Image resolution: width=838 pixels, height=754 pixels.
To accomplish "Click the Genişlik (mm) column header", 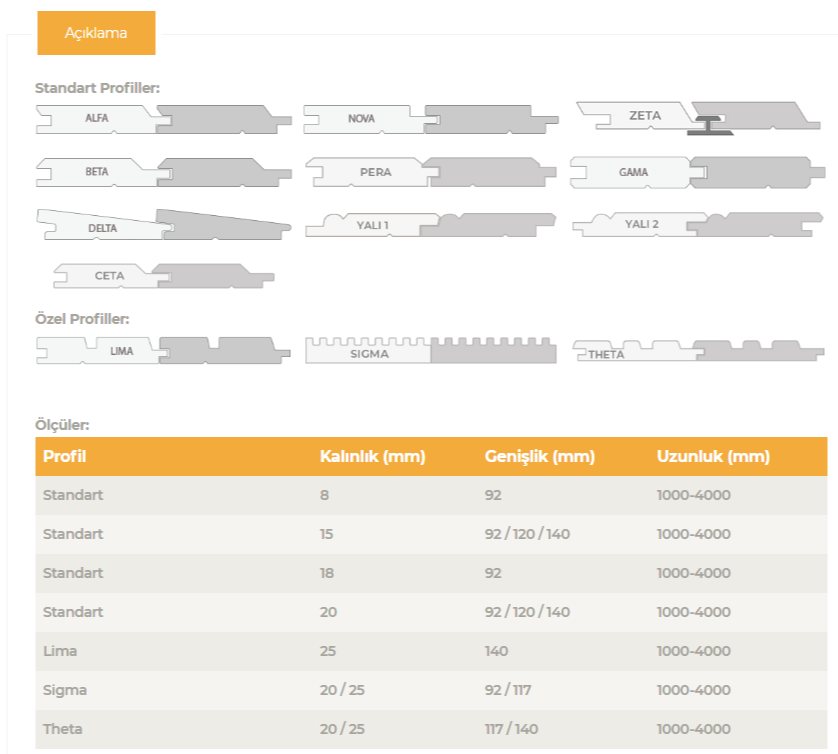I will 539,457.
